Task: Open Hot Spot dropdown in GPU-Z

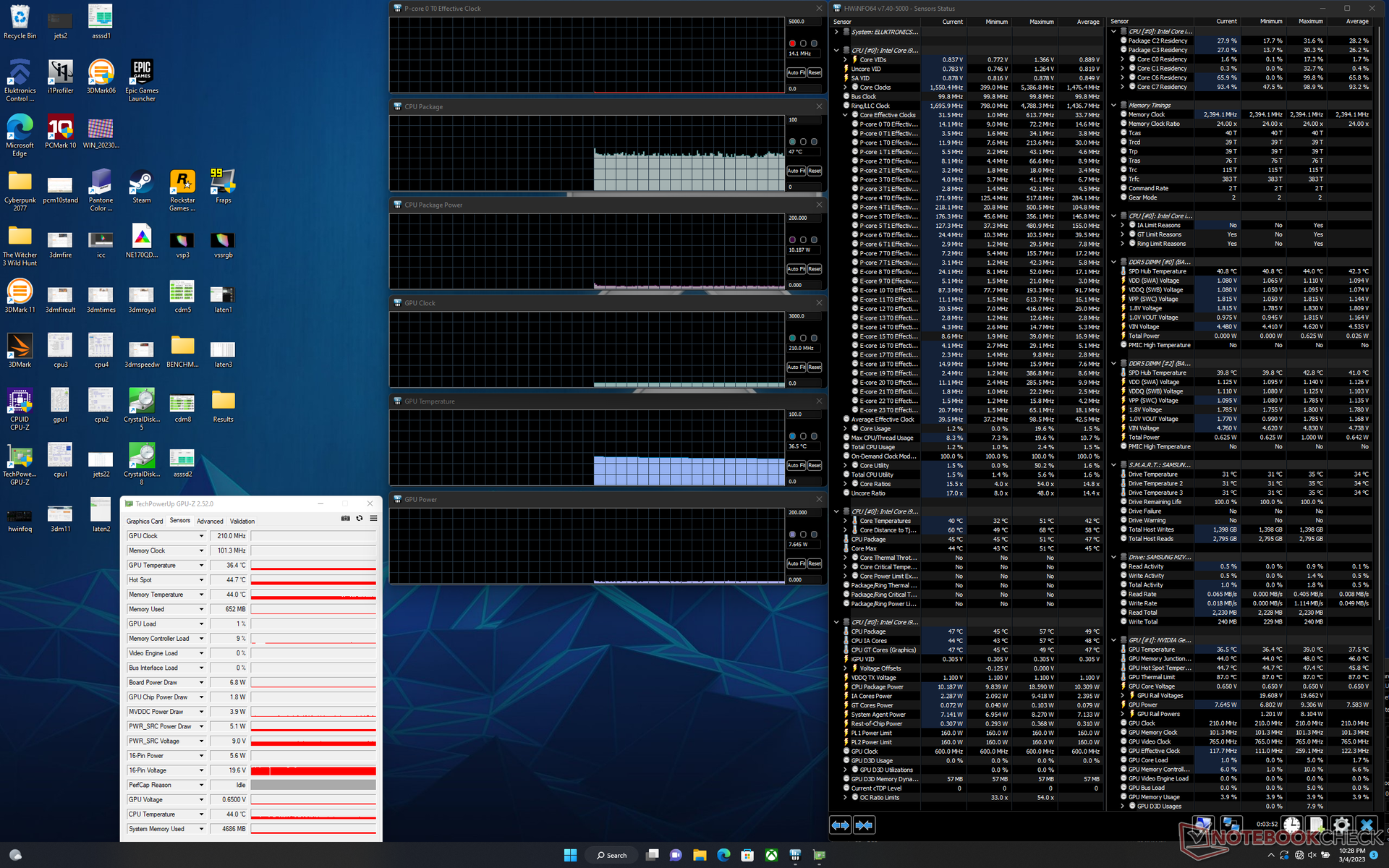Action: tap(202, 580)
